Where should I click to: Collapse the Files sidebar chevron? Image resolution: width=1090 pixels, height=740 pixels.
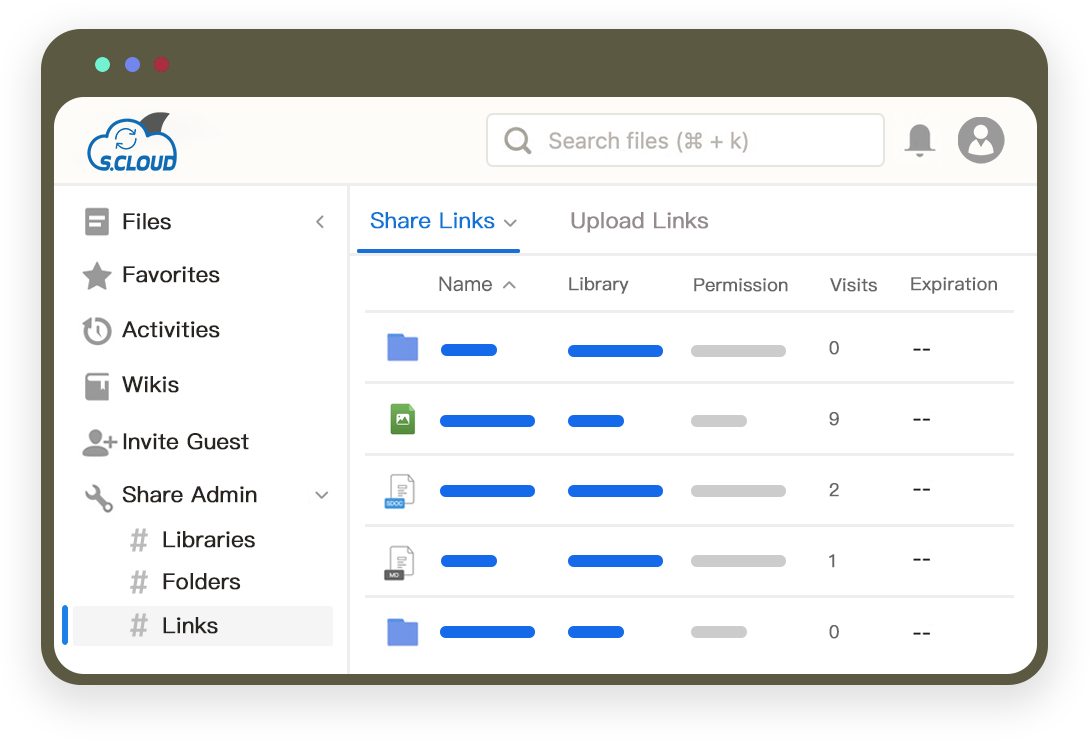(x=320, y=222)
